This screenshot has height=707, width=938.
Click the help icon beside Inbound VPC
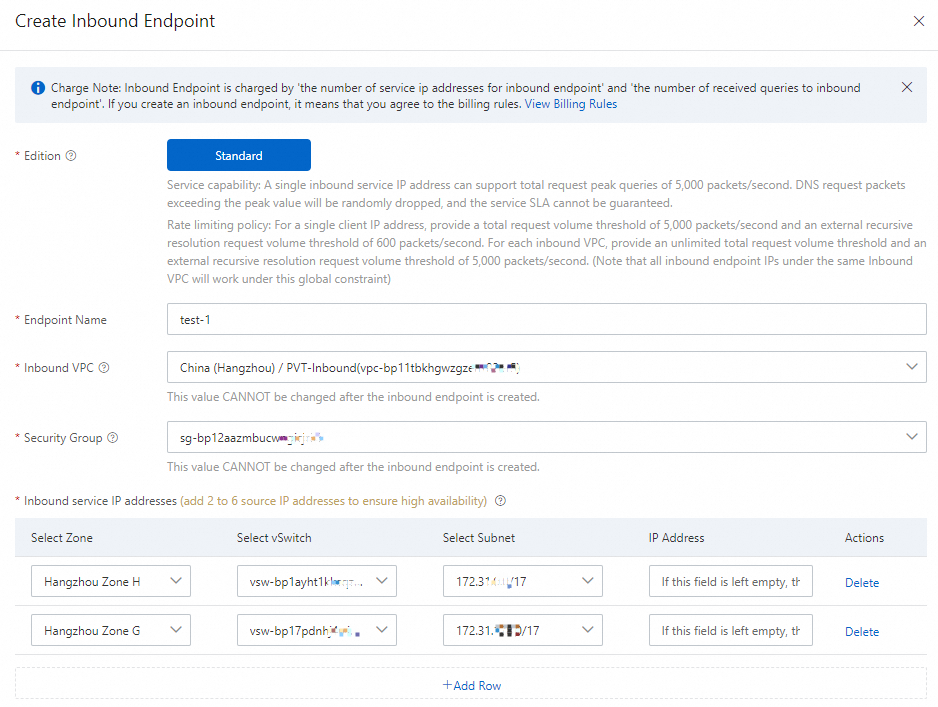point(104,367)
